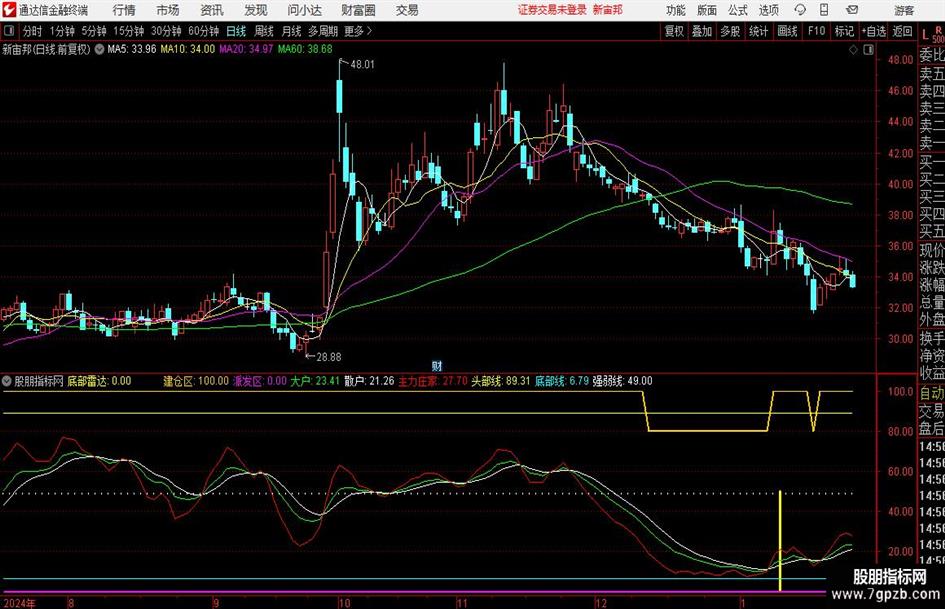945x609 pixels.
Task: Open the 功能 menu
Action: [676, 10]
